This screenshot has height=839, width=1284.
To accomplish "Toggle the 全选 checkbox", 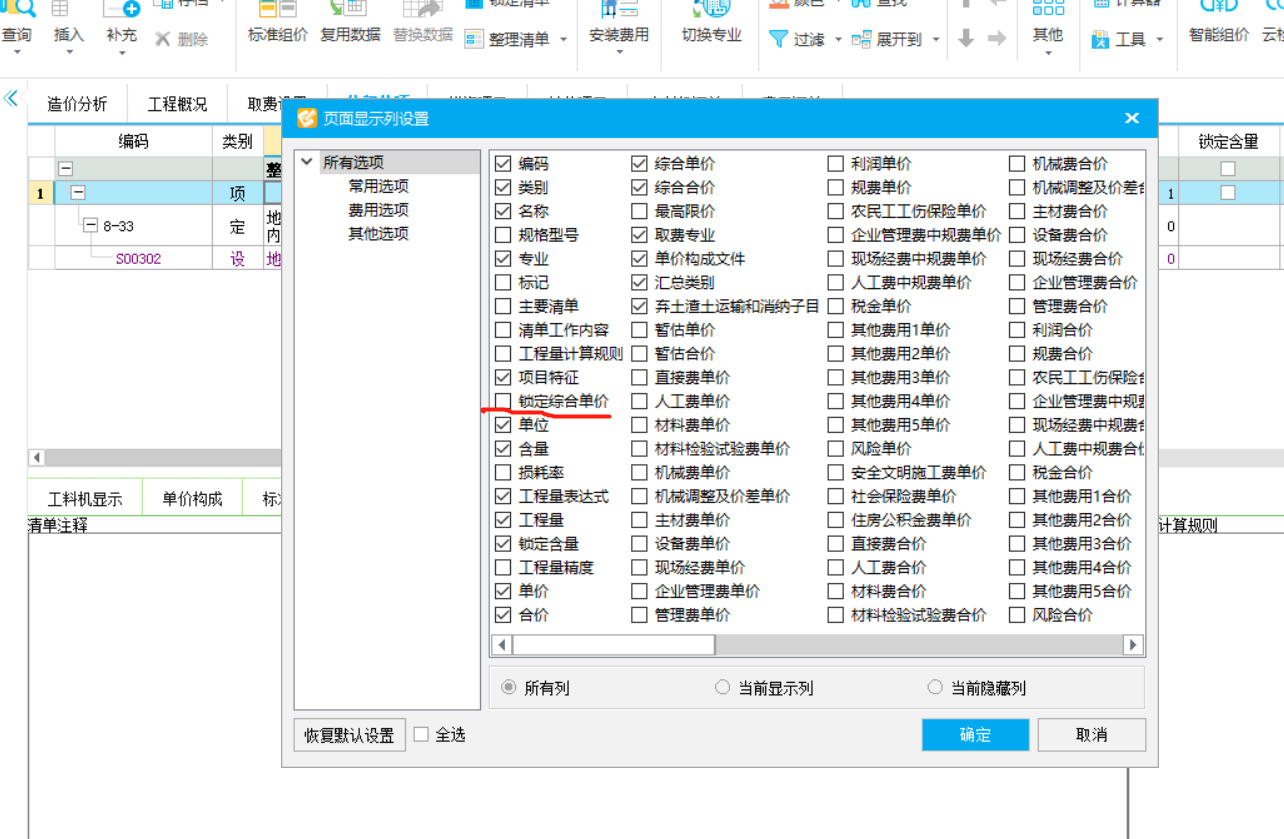I will [421, 735].
